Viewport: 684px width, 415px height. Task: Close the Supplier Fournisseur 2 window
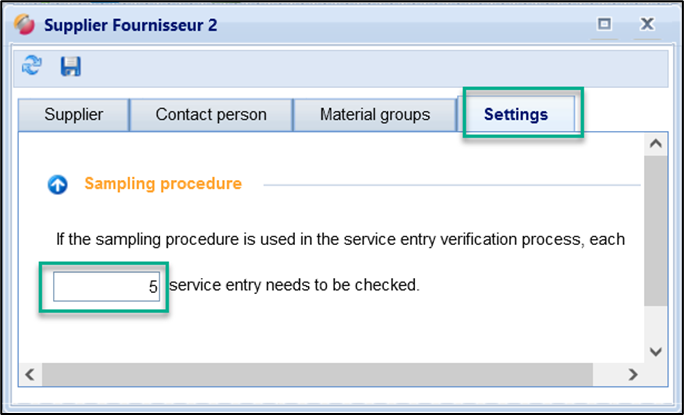coord(647,23)
